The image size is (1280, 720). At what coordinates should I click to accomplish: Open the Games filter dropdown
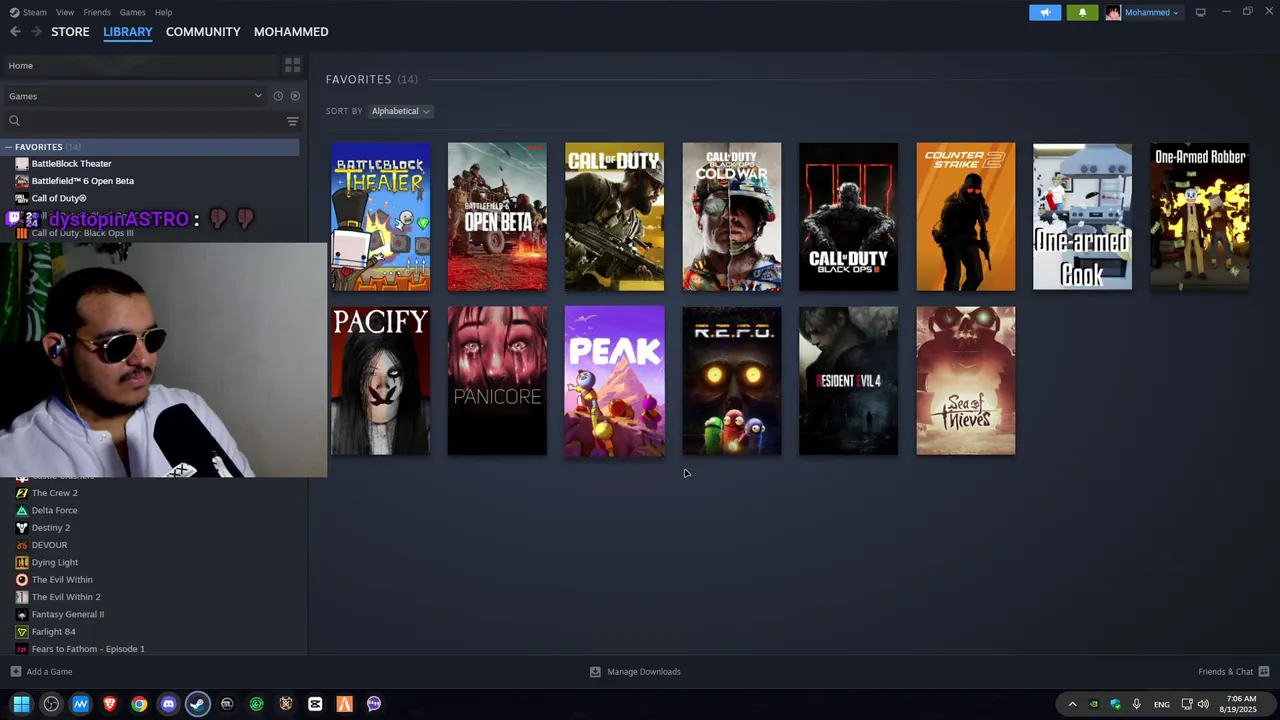point(135,96)
